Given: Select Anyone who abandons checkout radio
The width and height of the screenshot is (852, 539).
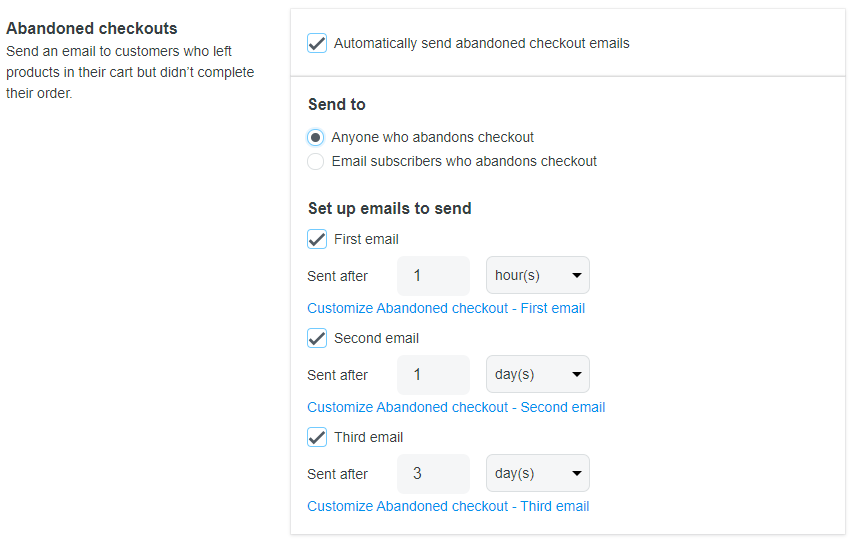Looking at the screenshot, I should pyautogui.click(x=316, y=137).
